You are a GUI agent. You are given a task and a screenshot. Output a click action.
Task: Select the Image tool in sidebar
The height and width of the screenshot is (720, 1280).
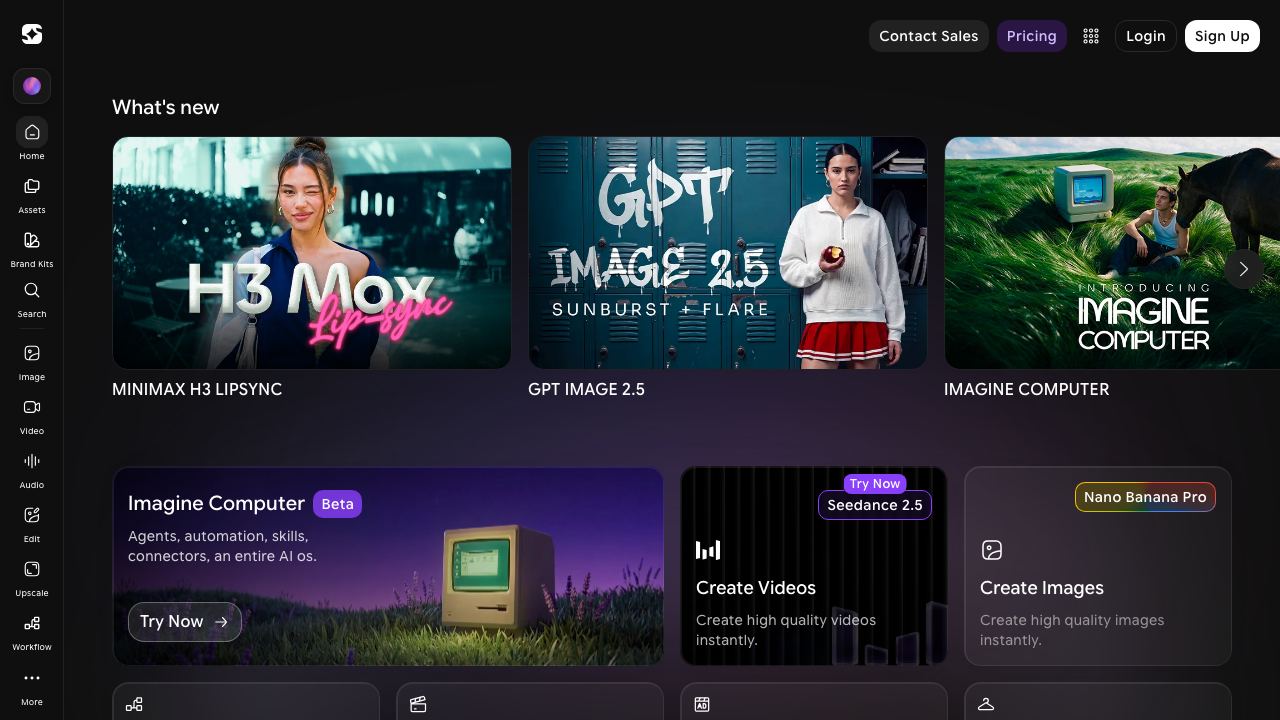pos(32,362)
